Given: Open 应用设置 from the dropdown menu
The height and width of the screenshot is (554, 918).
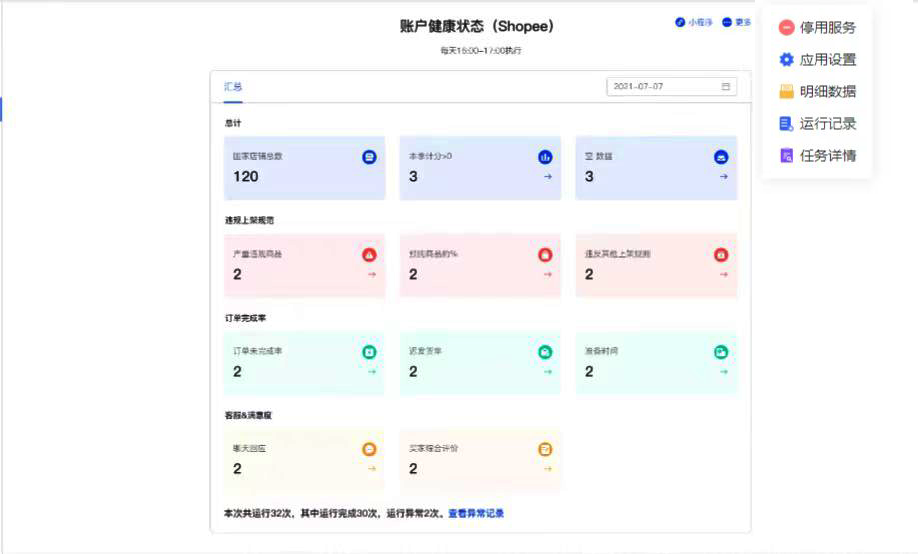Looking at the screenshot, I should tap(817, 60).
